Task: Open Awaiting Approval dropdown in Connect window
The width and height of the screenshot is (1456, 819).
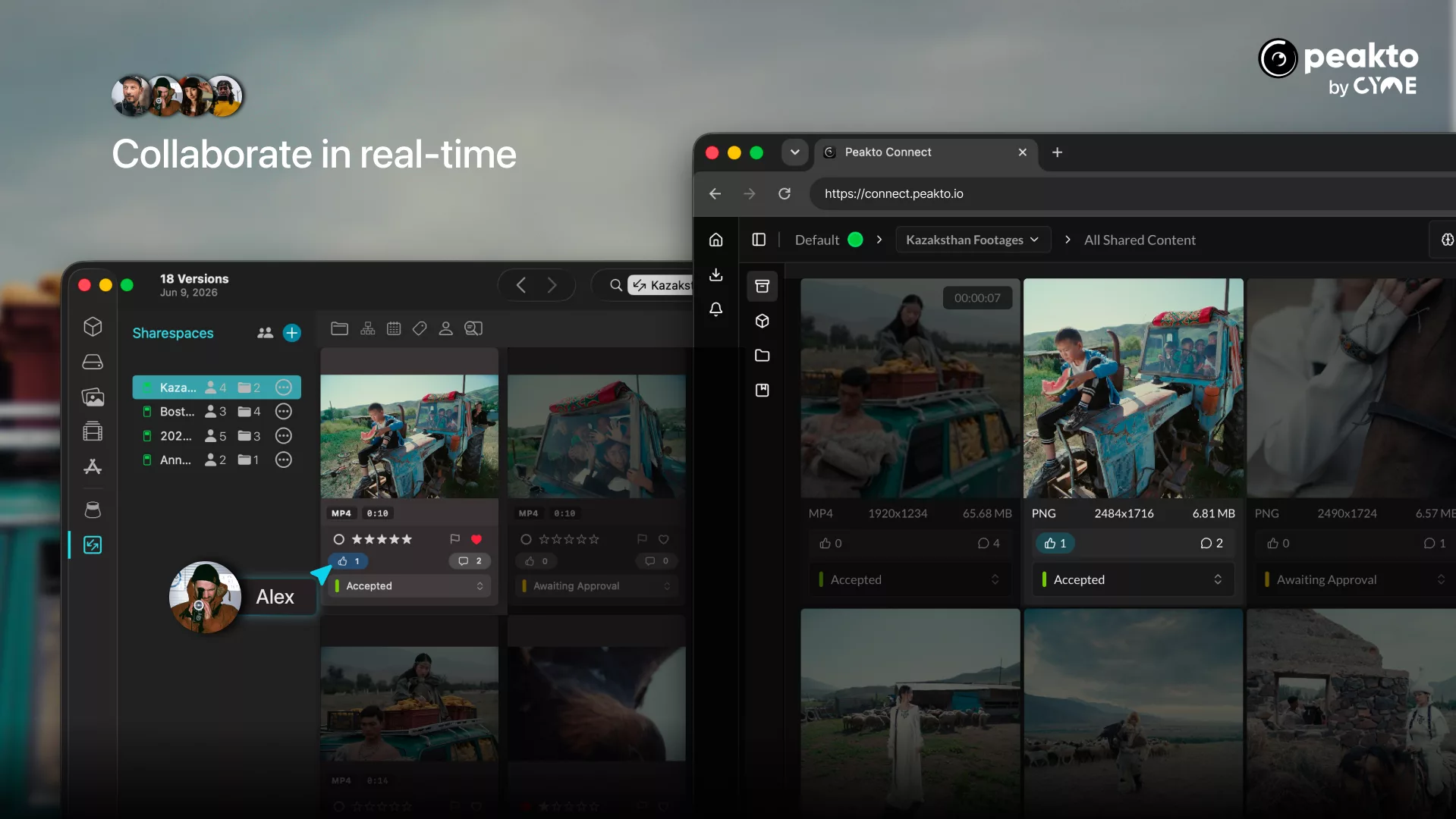Action: 1356,579
